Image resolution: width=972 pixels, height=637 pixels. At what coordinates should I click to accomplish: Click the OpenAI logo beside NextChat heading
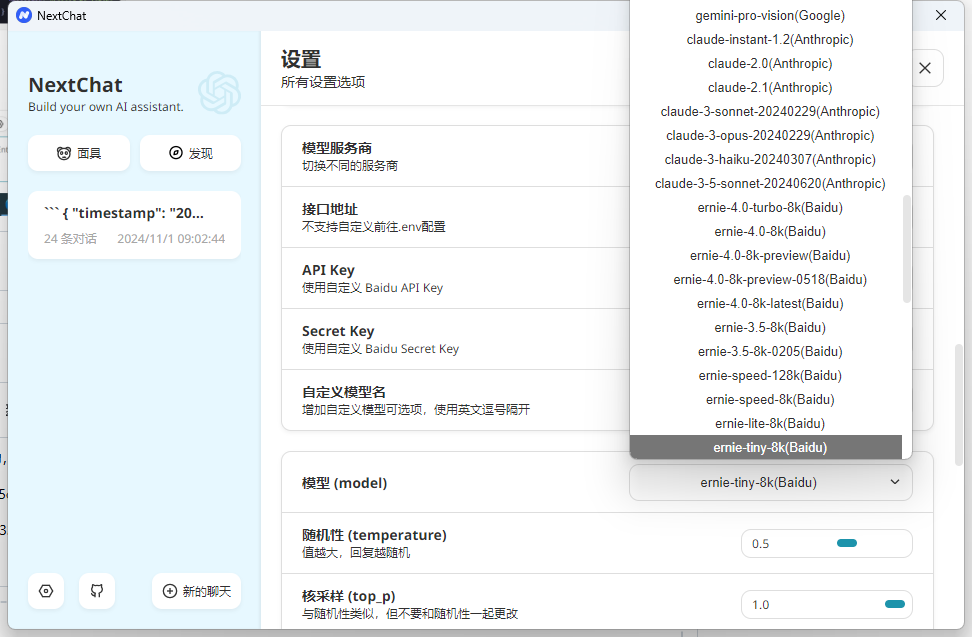pyautogui.click(x=219, y=92)
